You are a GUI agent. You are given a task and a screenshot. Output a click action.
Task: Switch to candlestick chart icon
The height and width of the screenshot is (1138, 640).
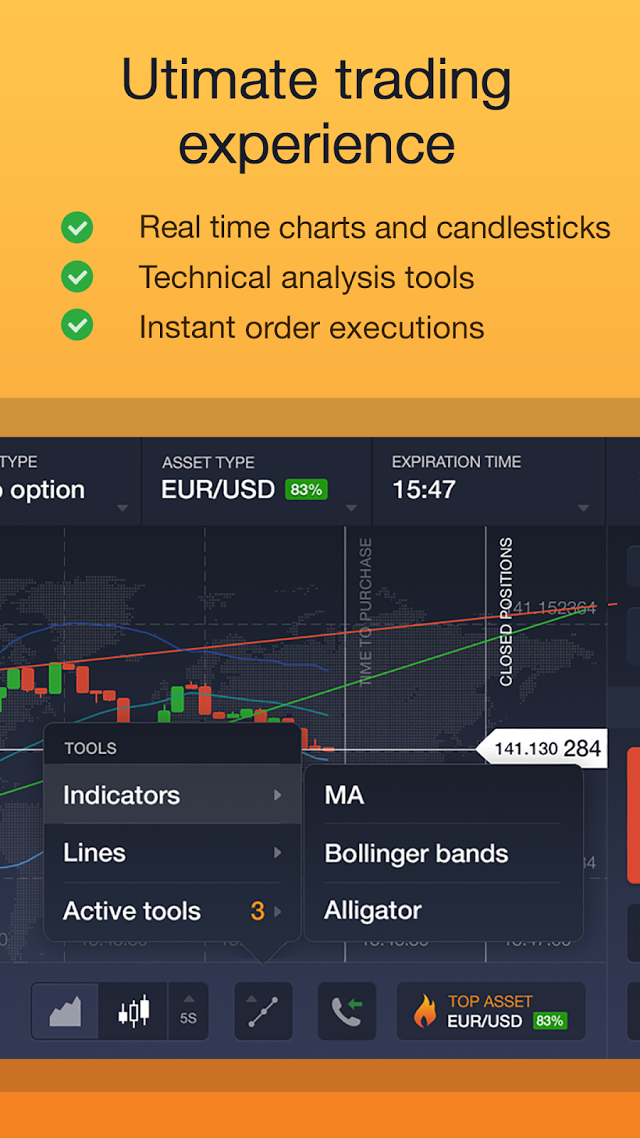pos(134,1011)
